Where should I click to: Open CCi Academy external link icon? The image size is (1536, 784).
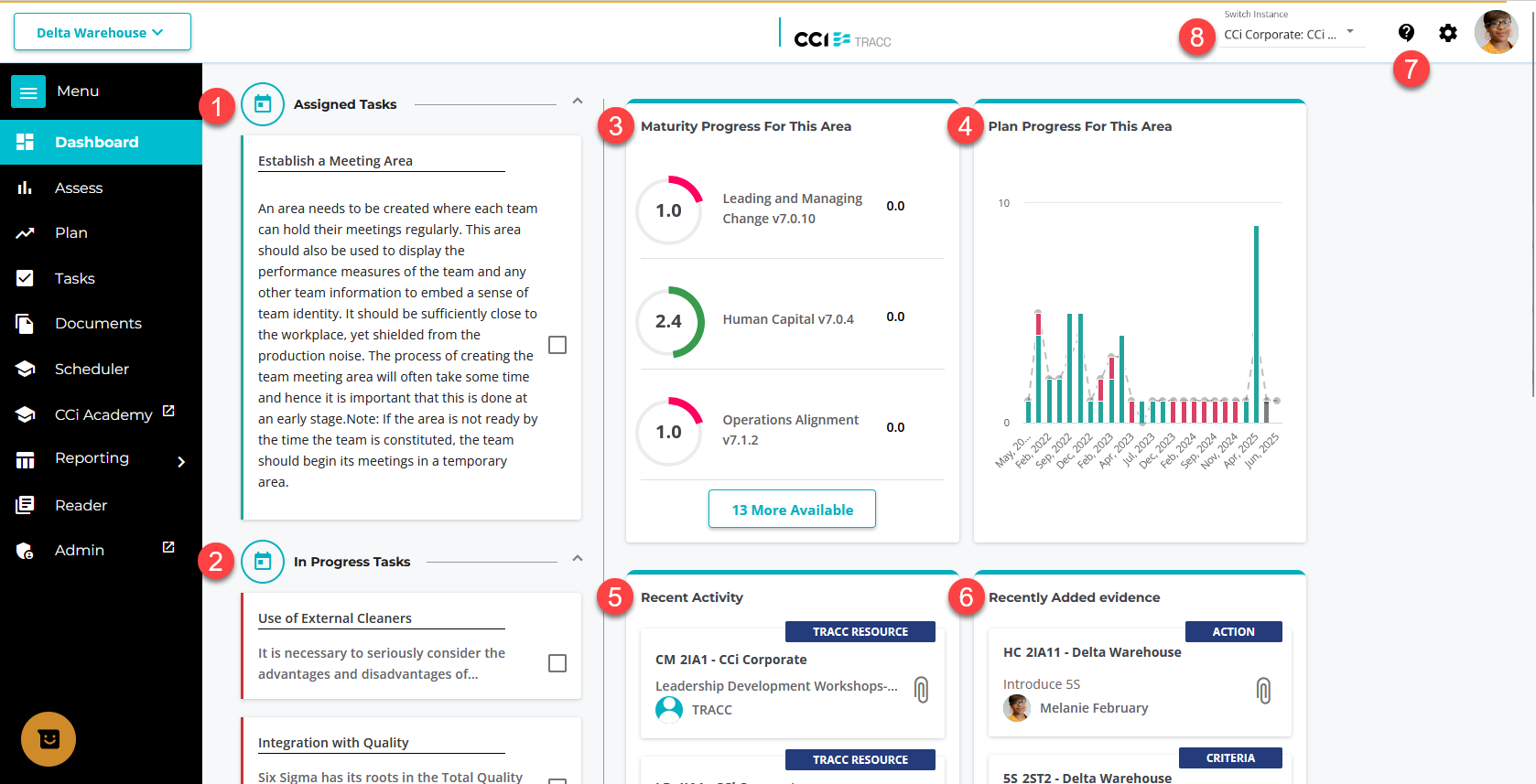point(168,412)
